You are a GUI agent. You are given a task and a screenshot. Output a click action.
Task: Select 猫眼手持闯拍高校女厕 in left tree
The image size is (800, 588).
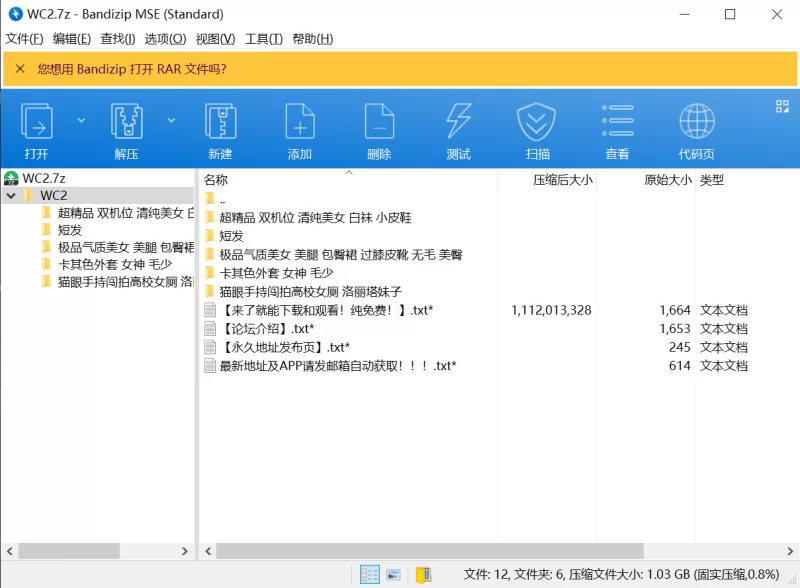pos(125,282)
